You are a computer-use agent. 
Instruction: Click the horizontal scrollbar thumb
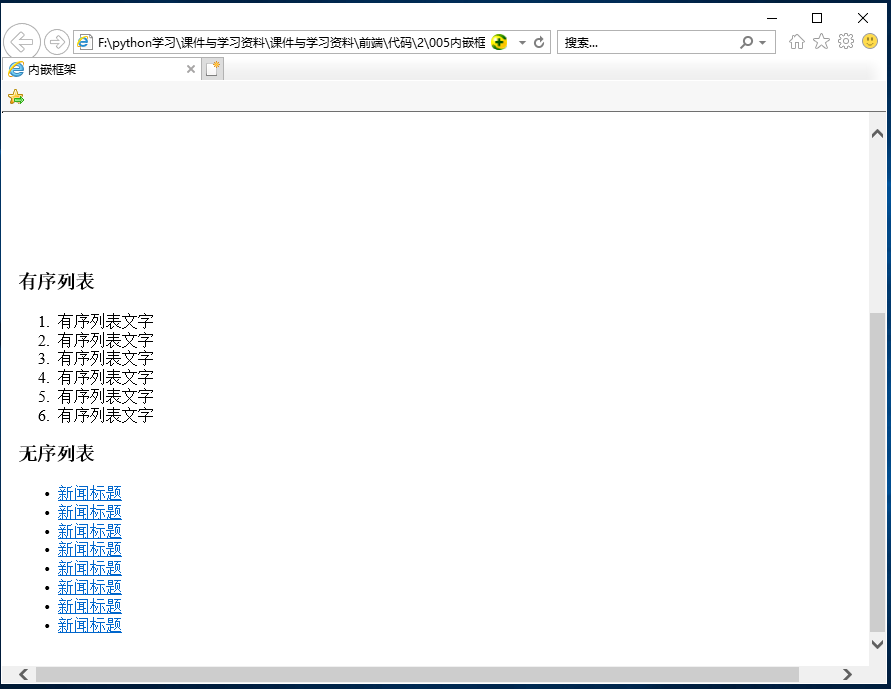[x=418, y=674]
